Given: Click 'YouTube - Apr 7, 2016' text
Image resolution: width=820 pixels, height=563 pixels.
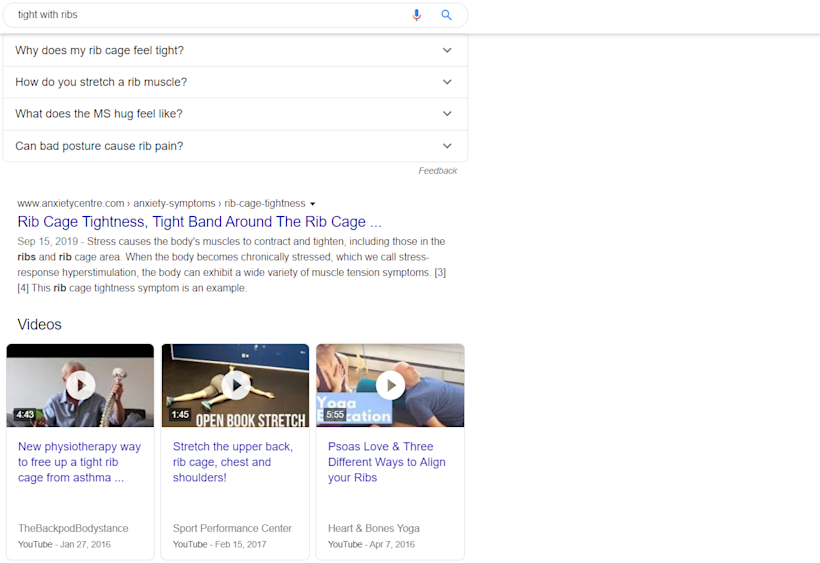Looking at the screenshot, I should (371, 544).
